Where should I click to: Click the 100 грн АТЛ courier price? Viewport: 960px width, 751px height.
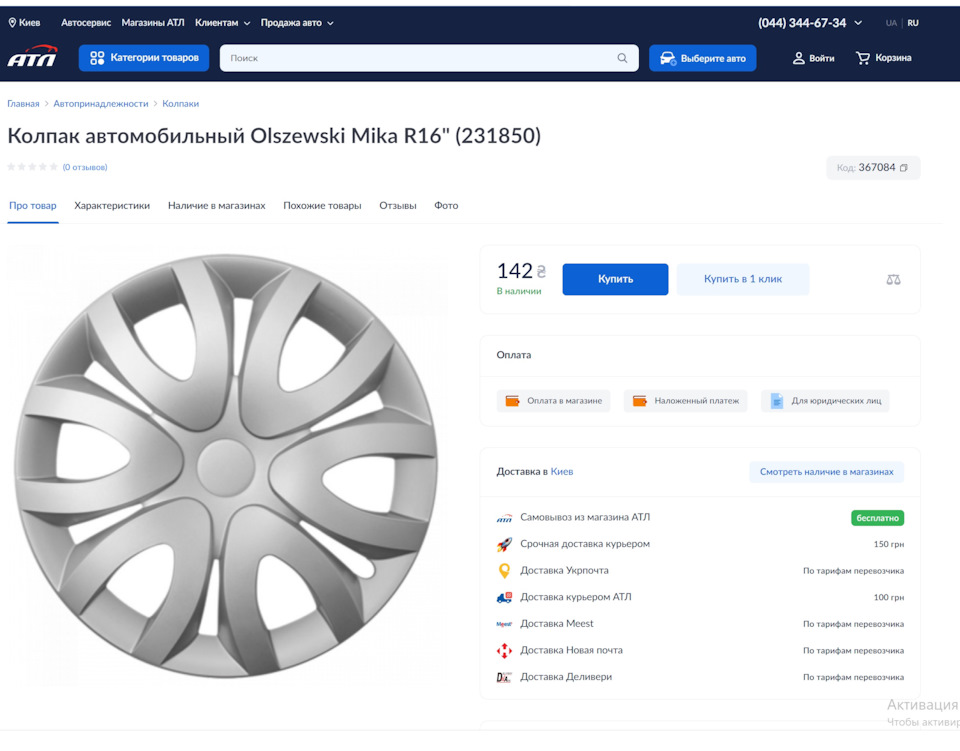(888, 597)
